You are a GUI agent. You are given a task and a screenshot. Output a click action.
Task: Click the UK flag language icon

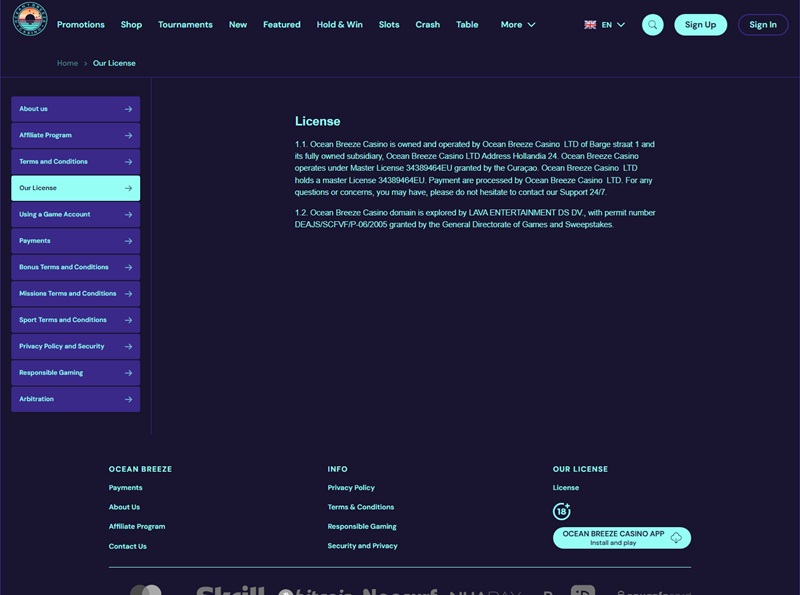pyautogui.click(x=590, y=24)
